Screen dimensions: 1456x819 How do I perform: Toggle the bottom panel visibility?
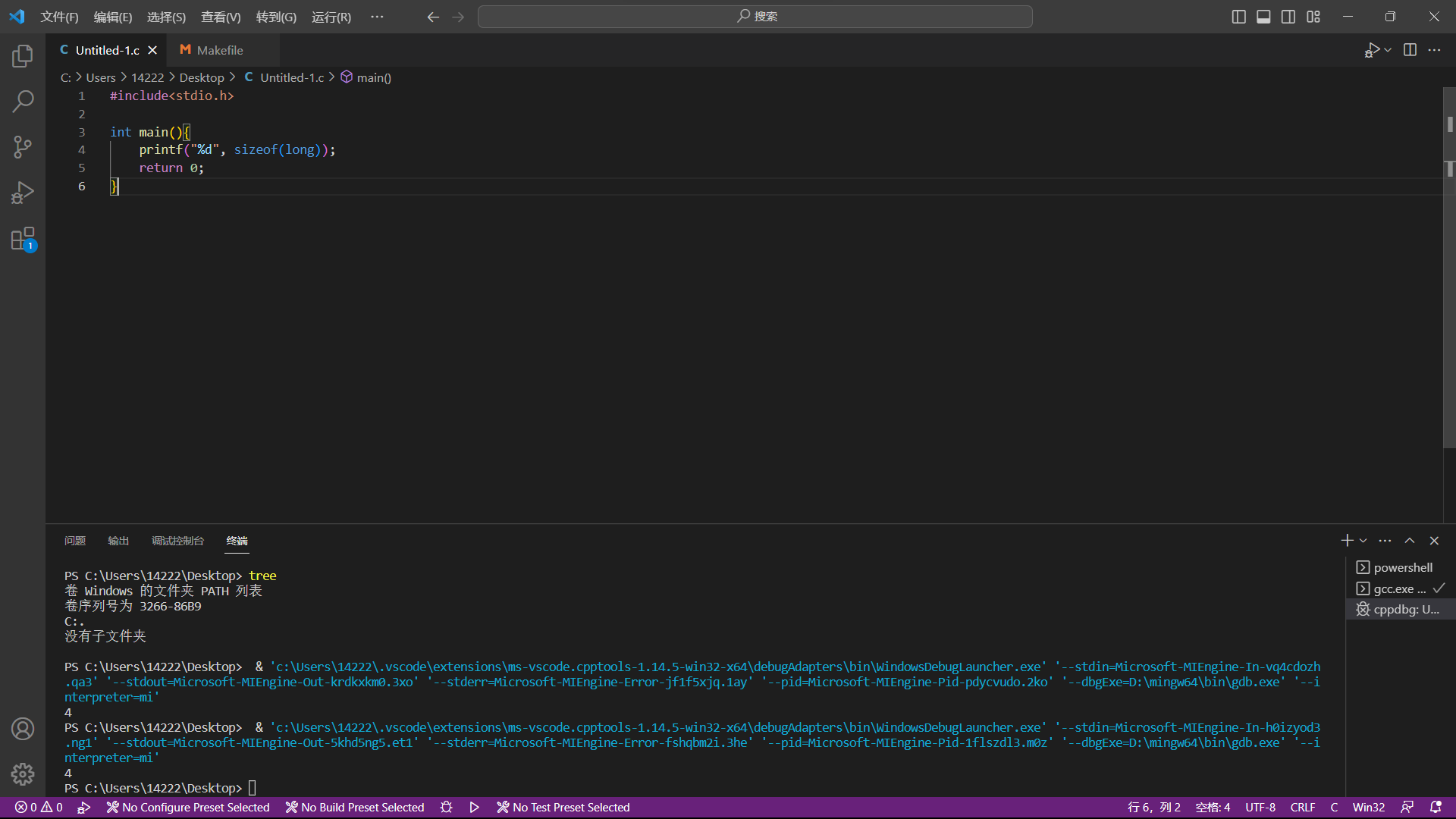click(x=1263, y=17)
